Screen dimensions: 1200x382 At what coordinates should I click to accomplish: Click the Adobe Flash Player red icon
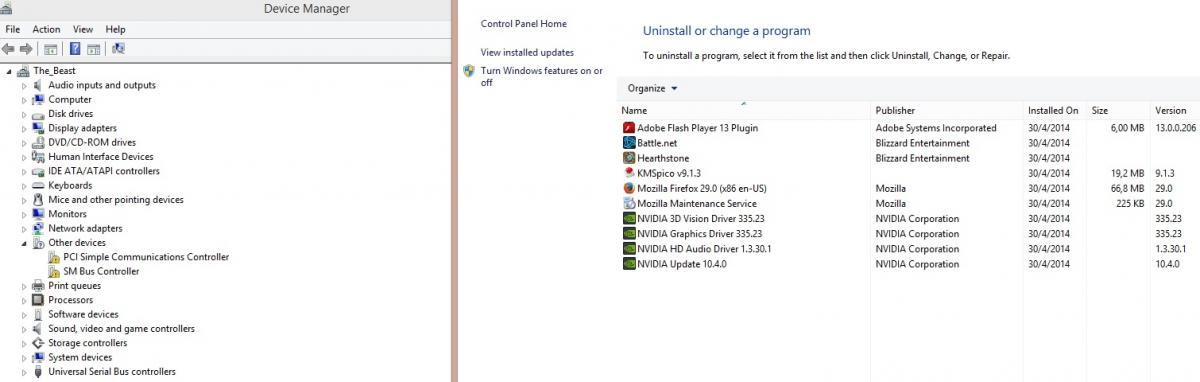pos(629,128)
